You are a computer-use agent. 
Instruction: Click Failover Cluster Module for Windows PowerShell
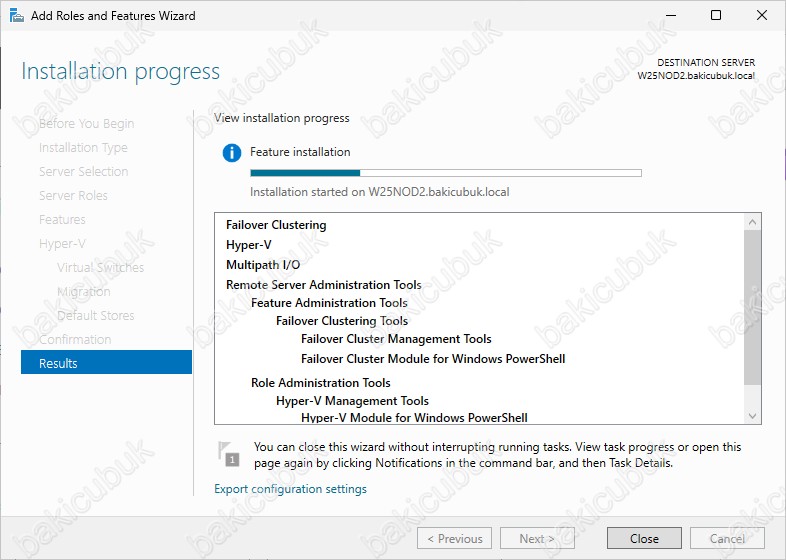click(433, 359)
